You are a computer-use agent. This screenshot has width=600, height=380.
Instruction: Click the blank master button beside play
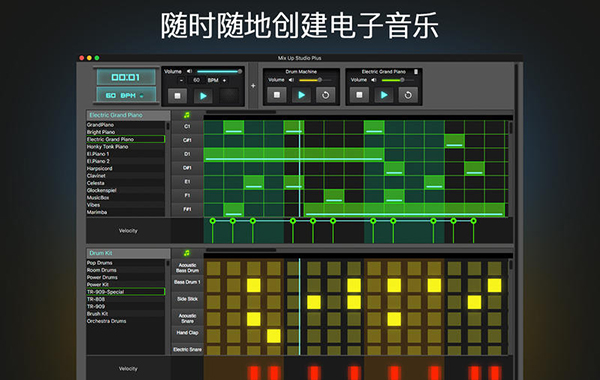229,96
